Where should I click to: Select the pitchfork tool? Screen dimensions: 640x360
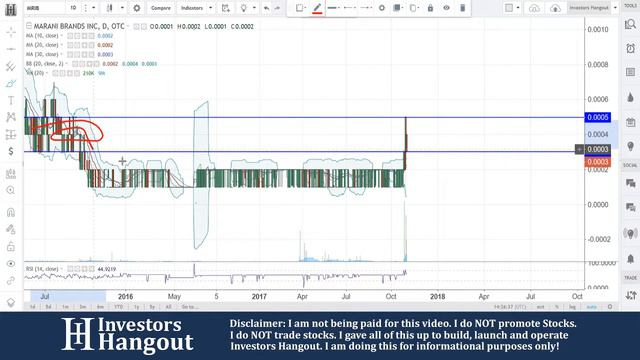11,66
